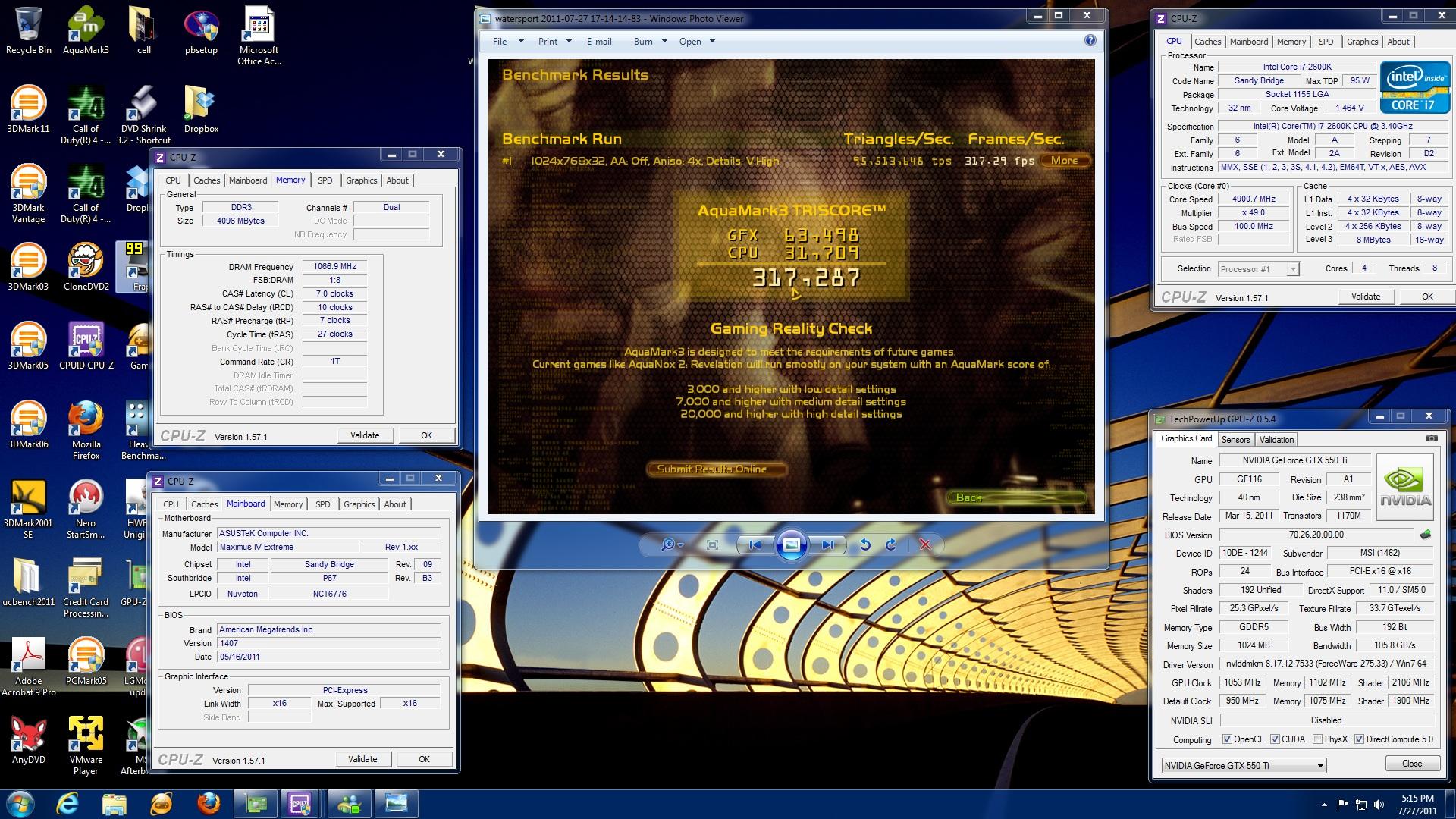Toggle the DirectCompute 5.0 checkbox
Screen dimensions: 1456x819
1359,739
